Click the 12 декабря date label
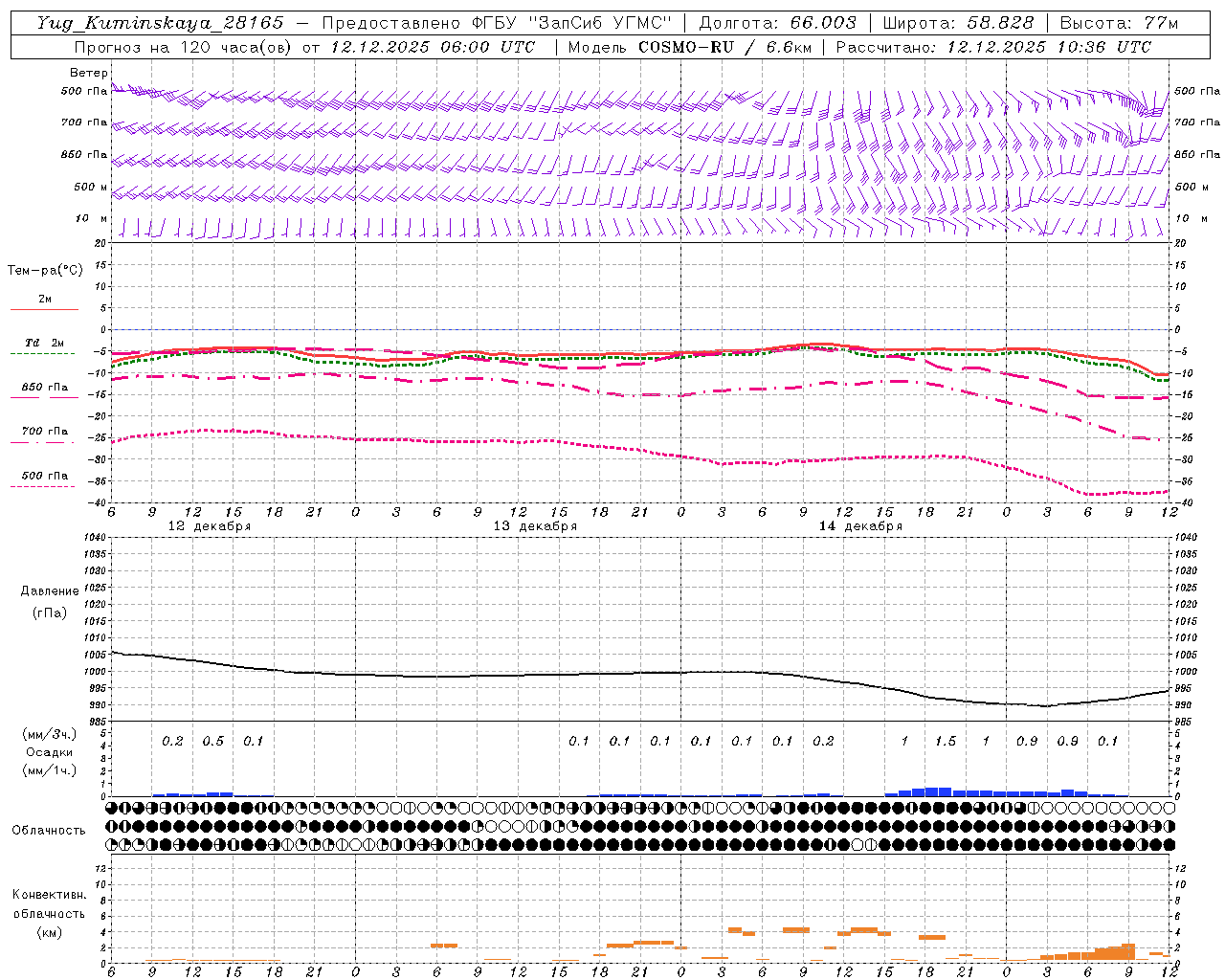This screenshot has width=1225, height=980. (210, 526)
